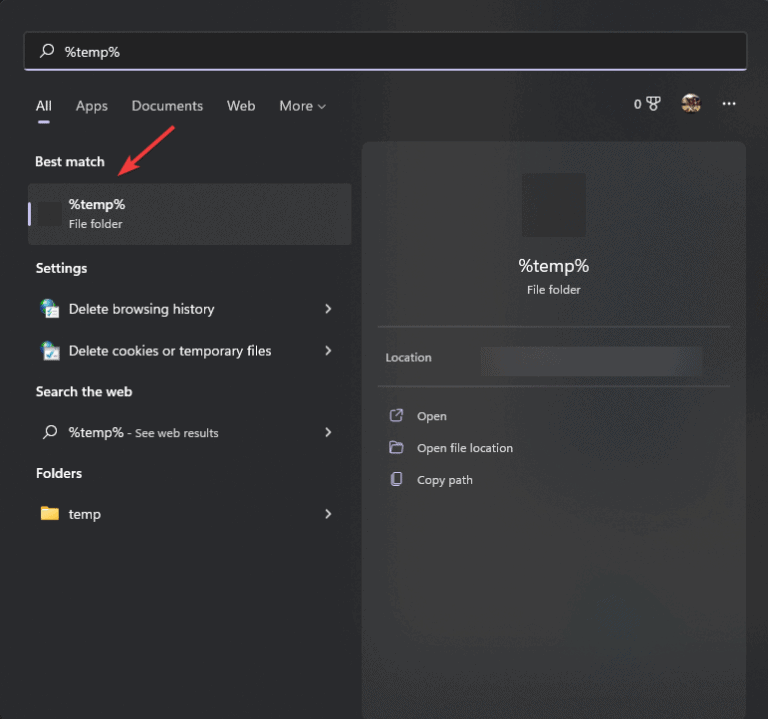Click the user profile avatar

691,104
